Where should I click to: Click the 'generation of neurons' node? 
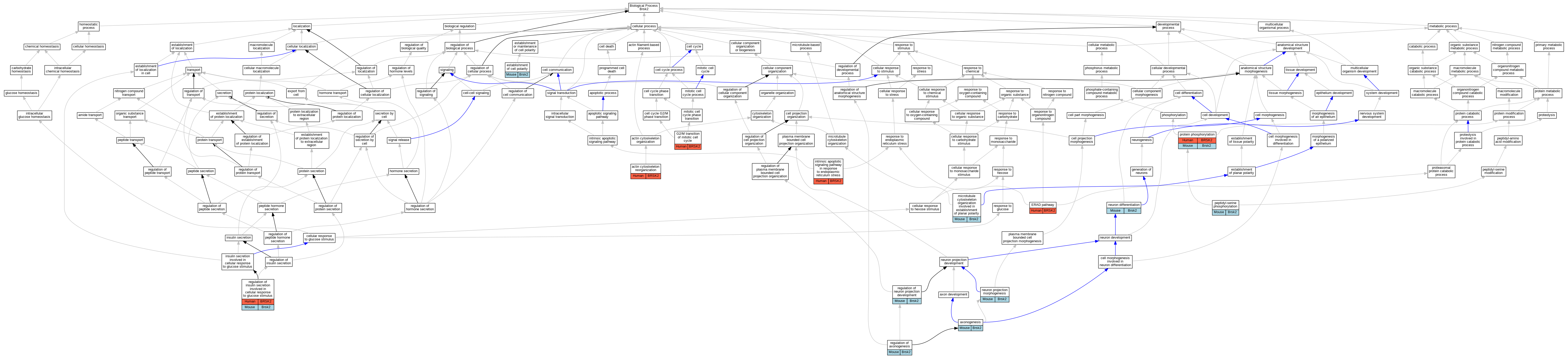tap(1142, 172)
